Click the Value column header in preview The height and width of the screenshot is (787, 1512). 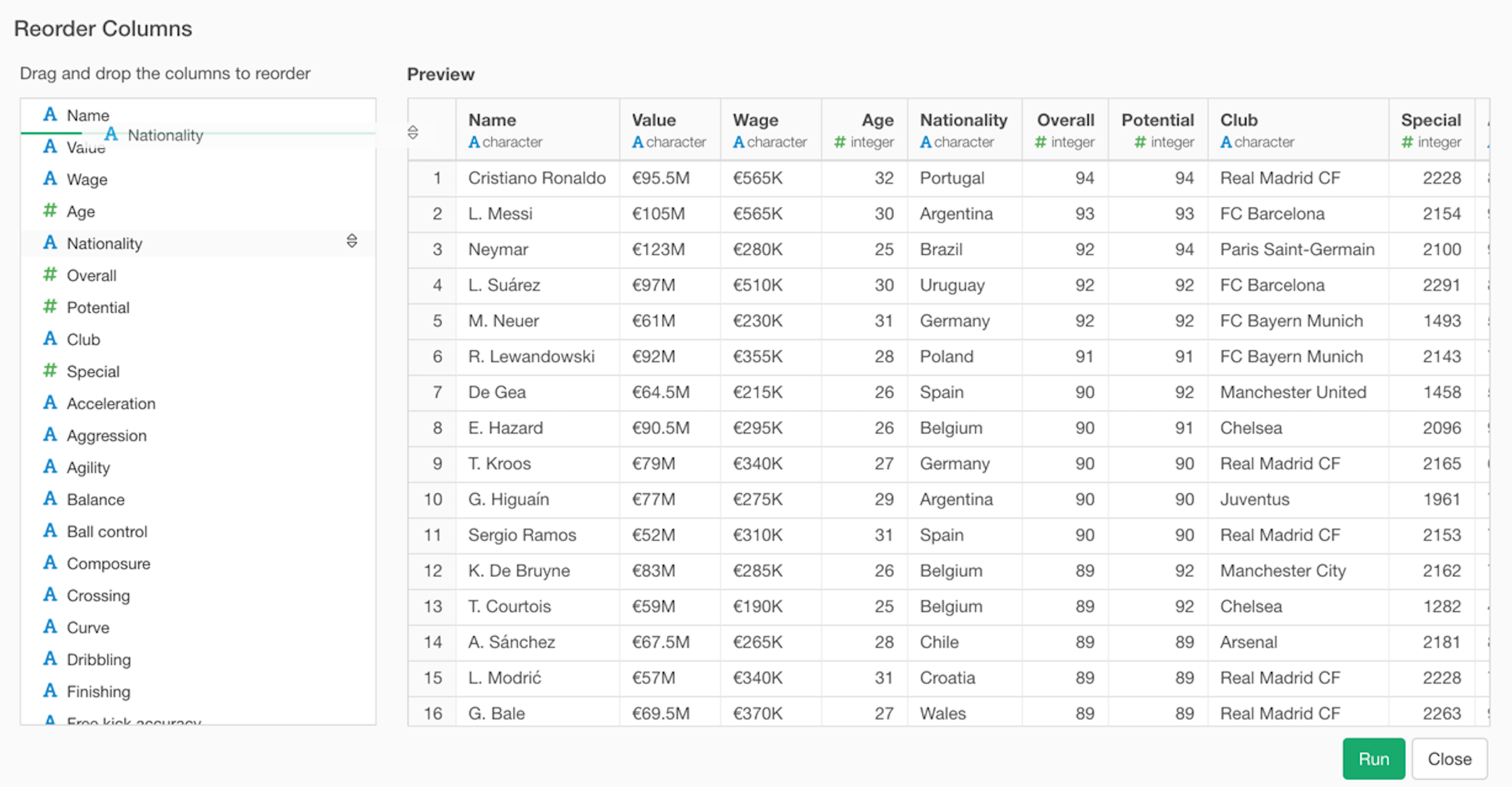pyautogui.click(x=669, y=130)
